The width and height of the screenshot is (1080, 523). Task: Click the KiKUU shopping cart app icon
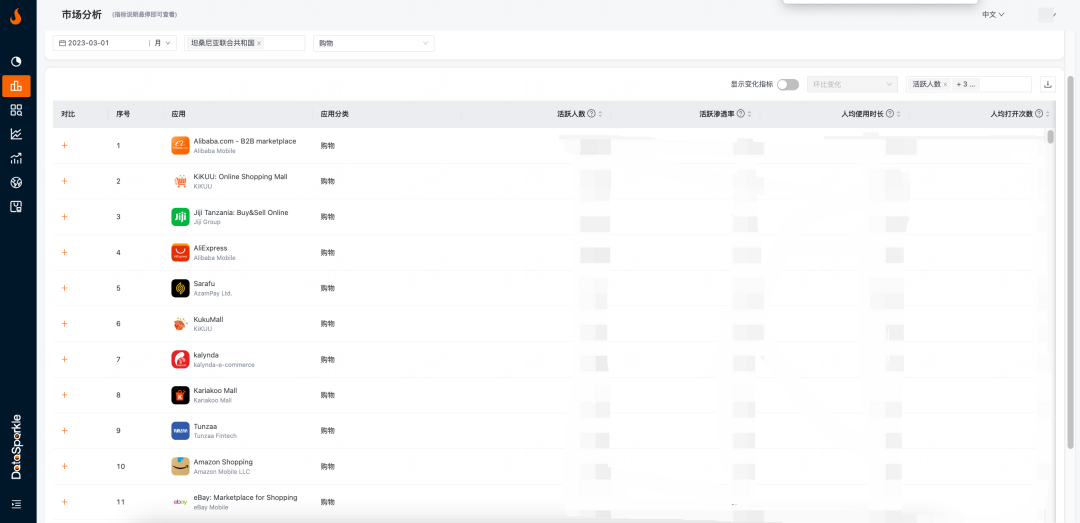coord(180,181)
